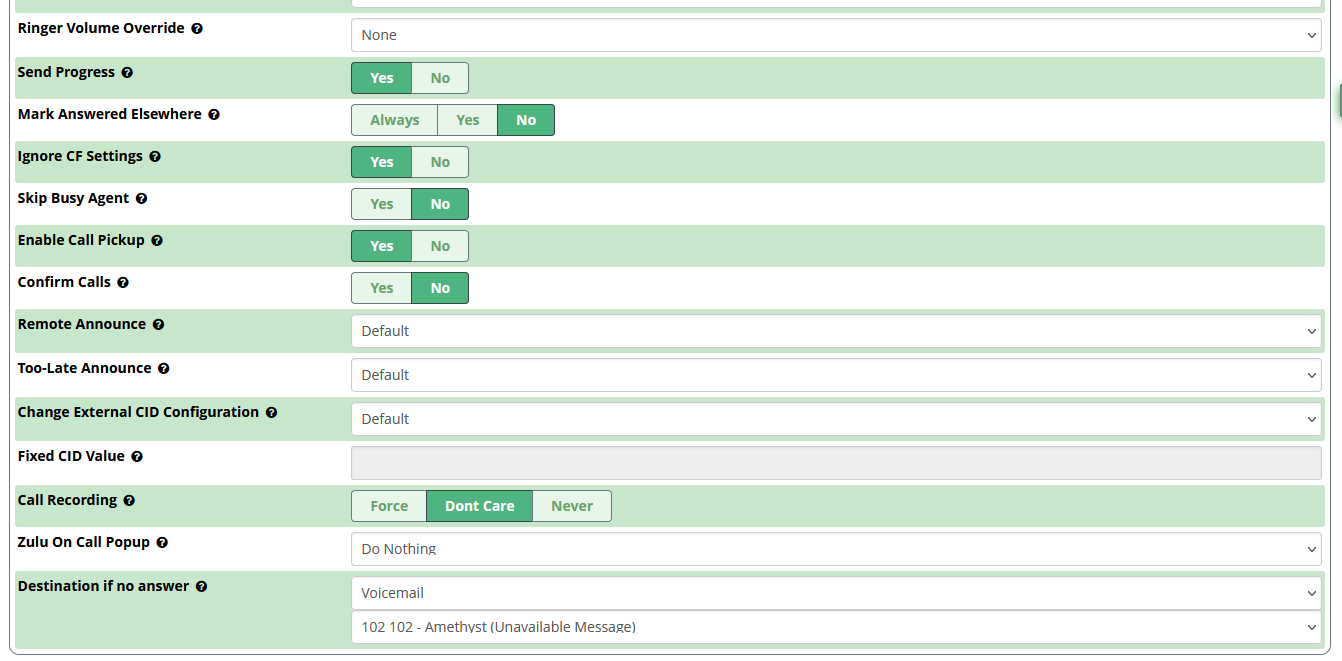Image resolution: width=1342 pixels, height=661 pixels.
Task: Set Call Recording to Never
Action: point(572,506)
